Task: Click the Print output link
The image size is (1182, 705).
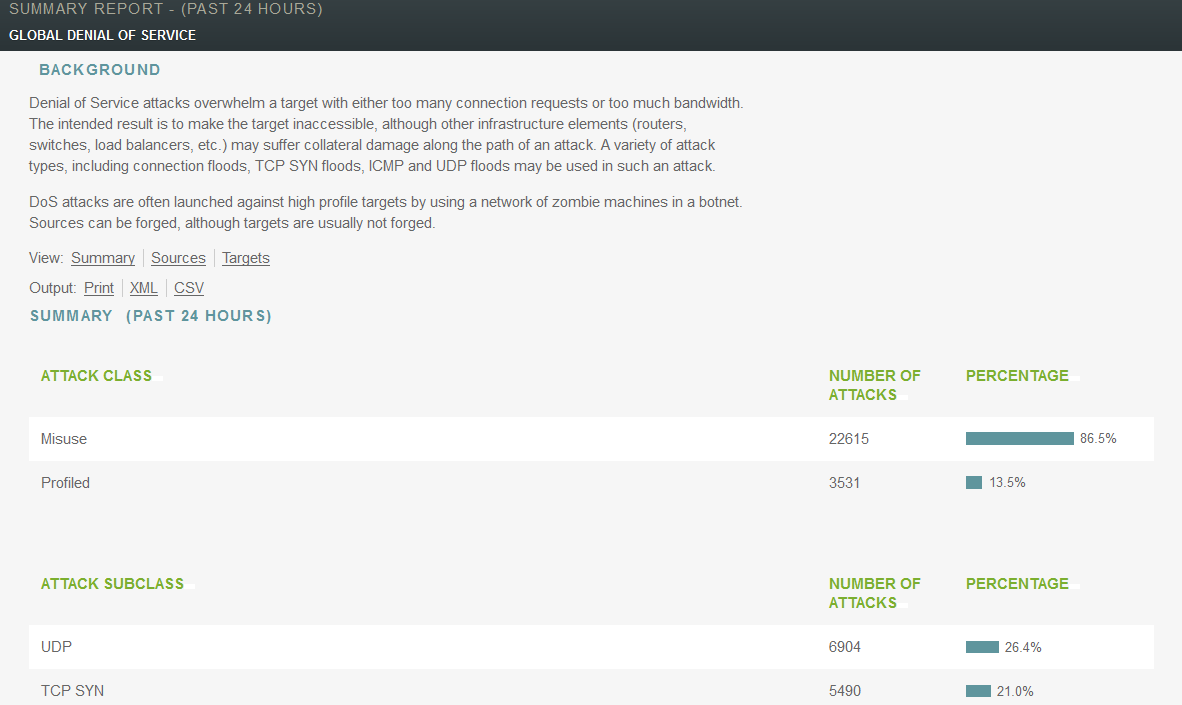Action: coord(99,288)
